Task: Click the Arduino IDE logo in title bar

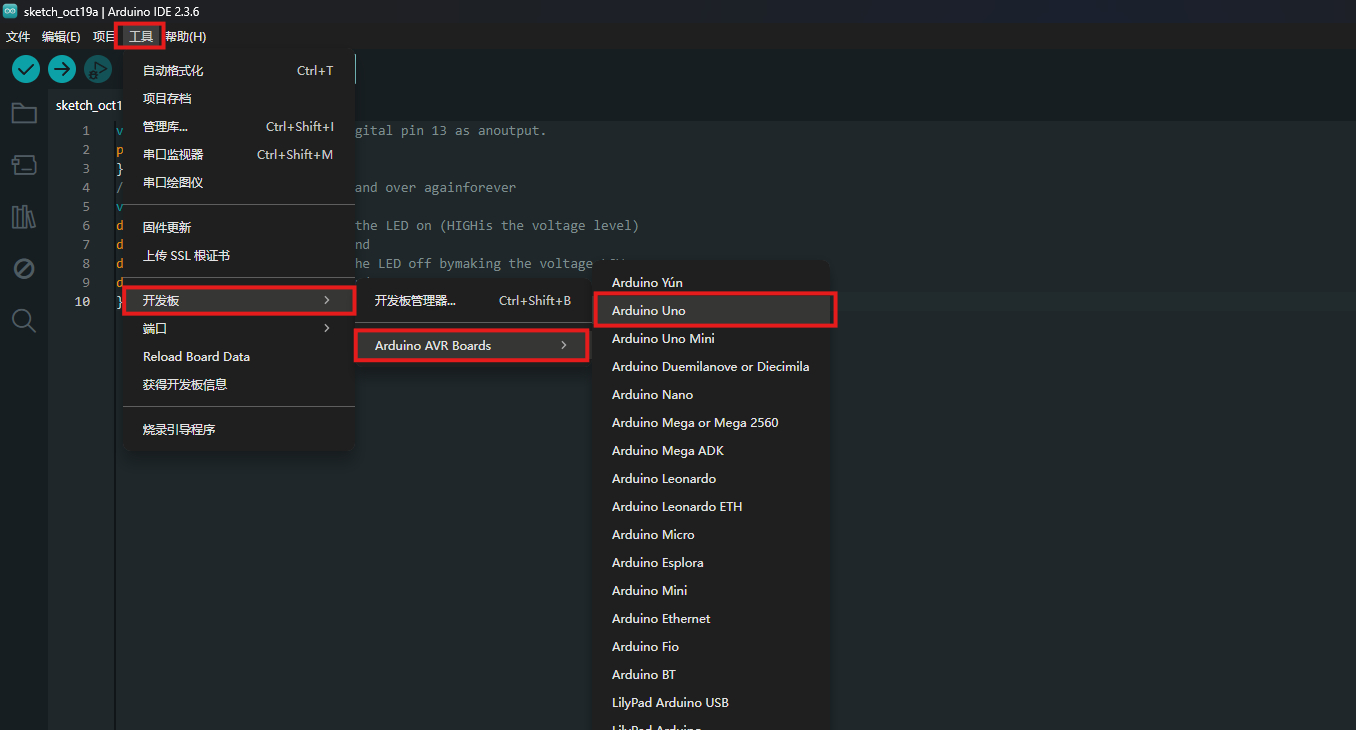Action: click(10, 11)
